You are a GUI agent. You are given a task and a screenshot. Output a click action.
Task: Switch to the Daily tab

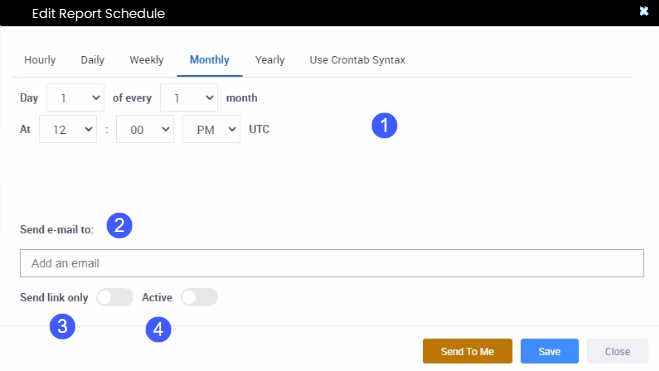92,60
